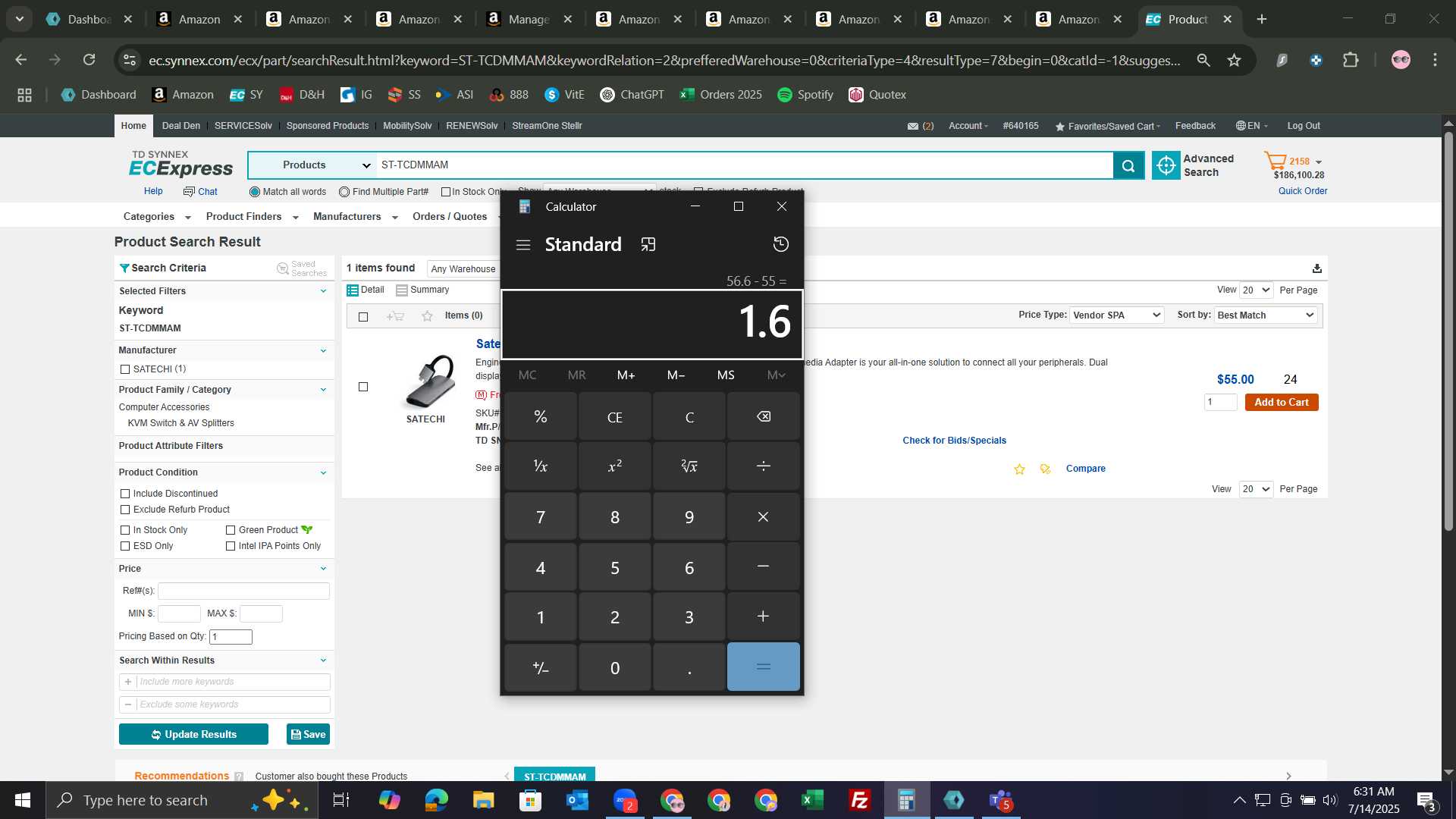Open the Calculator history icon
The height and width of the screenshot is (819, 1456).
coord(780,244)
